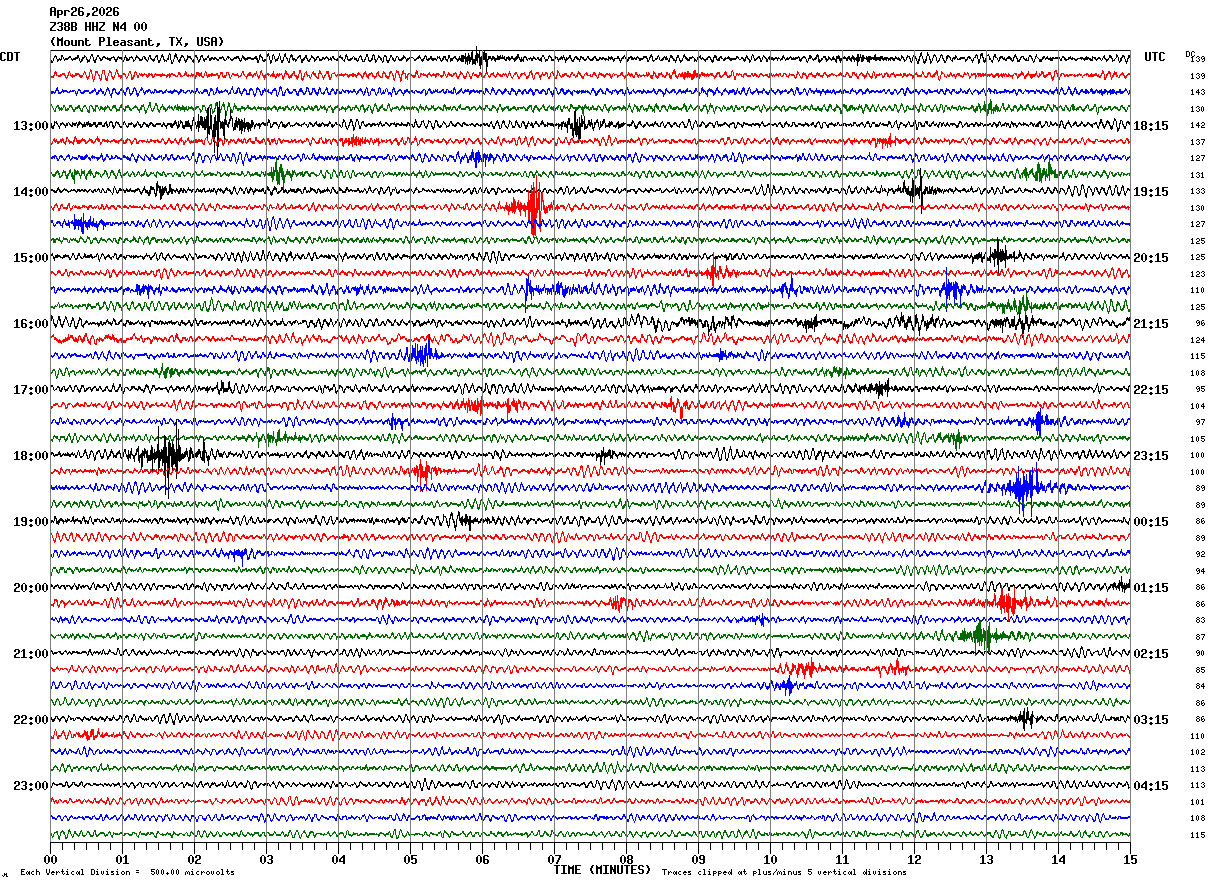
Task: Click the 20:00 CDT row label
Action: pyautogui.click(x=30, y=588)
